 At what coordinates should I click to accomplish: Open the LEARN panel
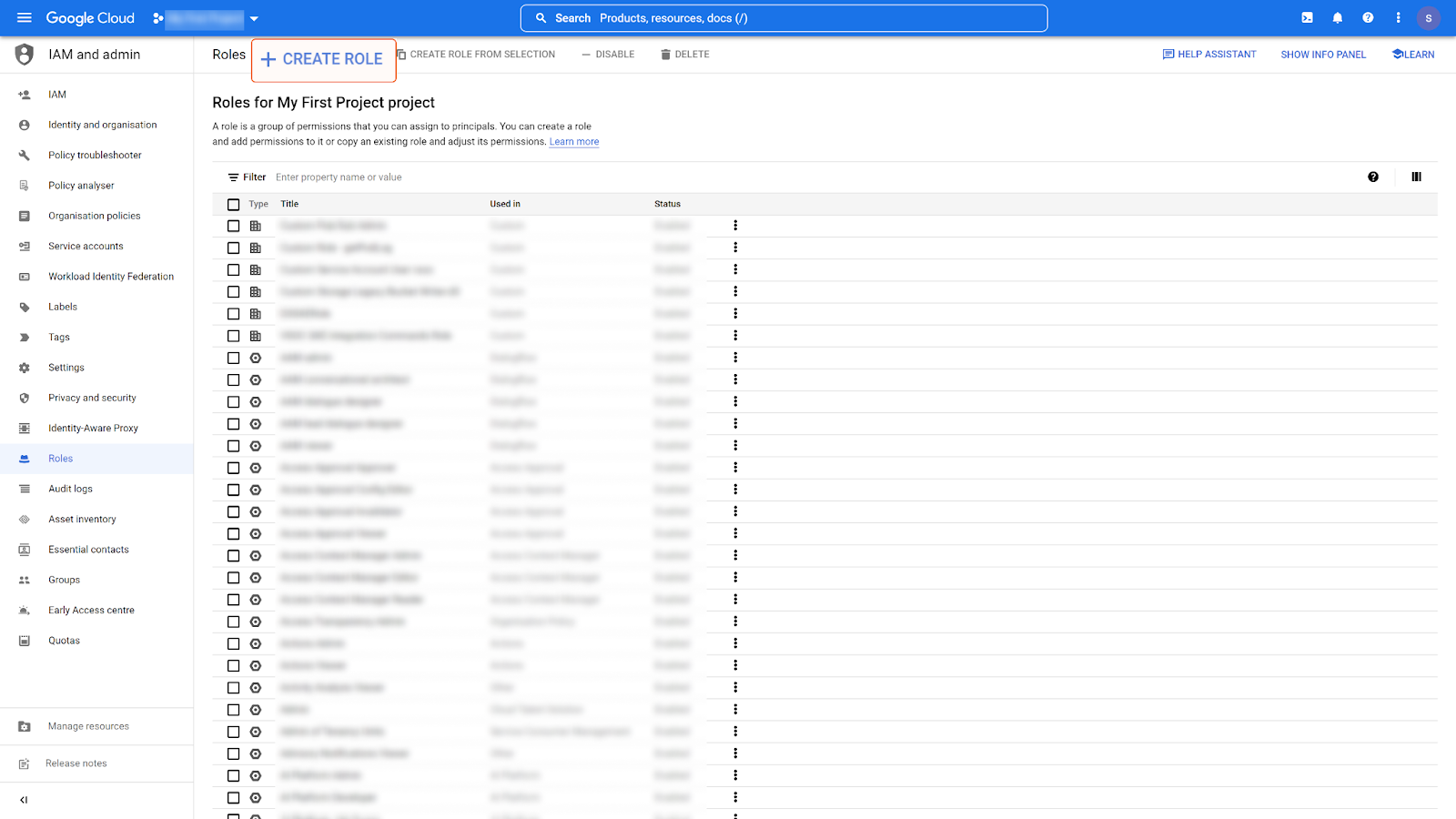[1413, 55]
